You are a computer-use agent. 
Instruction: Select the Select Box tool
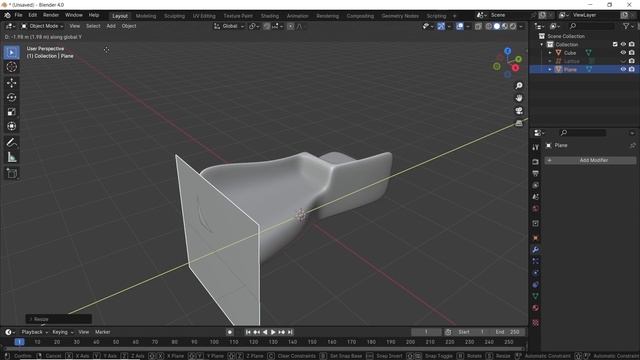[x=11, y=53]
